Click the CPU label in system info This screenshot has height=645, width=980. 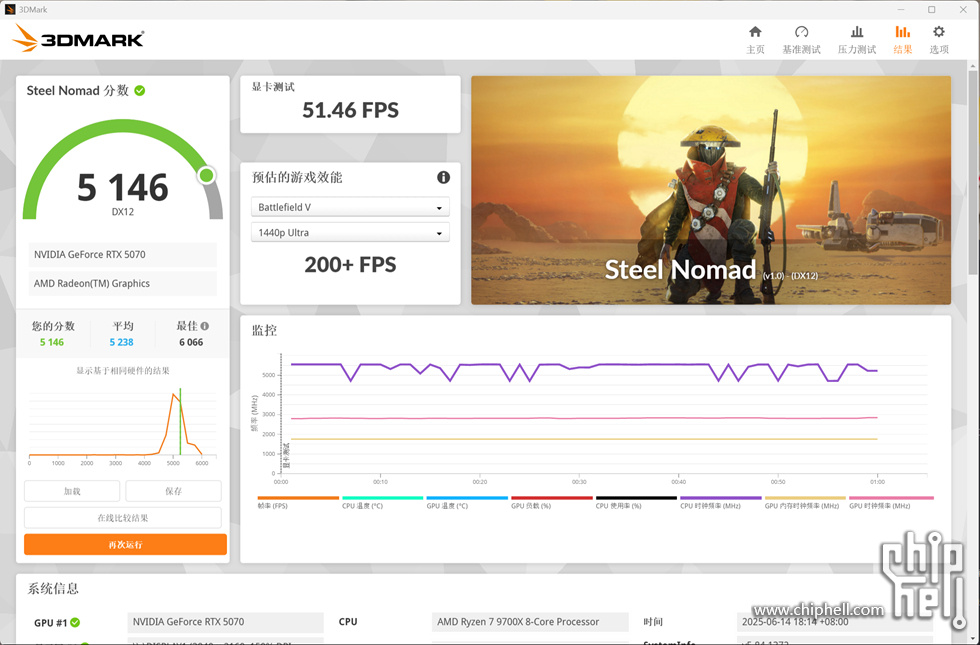[x=348, y=622]
